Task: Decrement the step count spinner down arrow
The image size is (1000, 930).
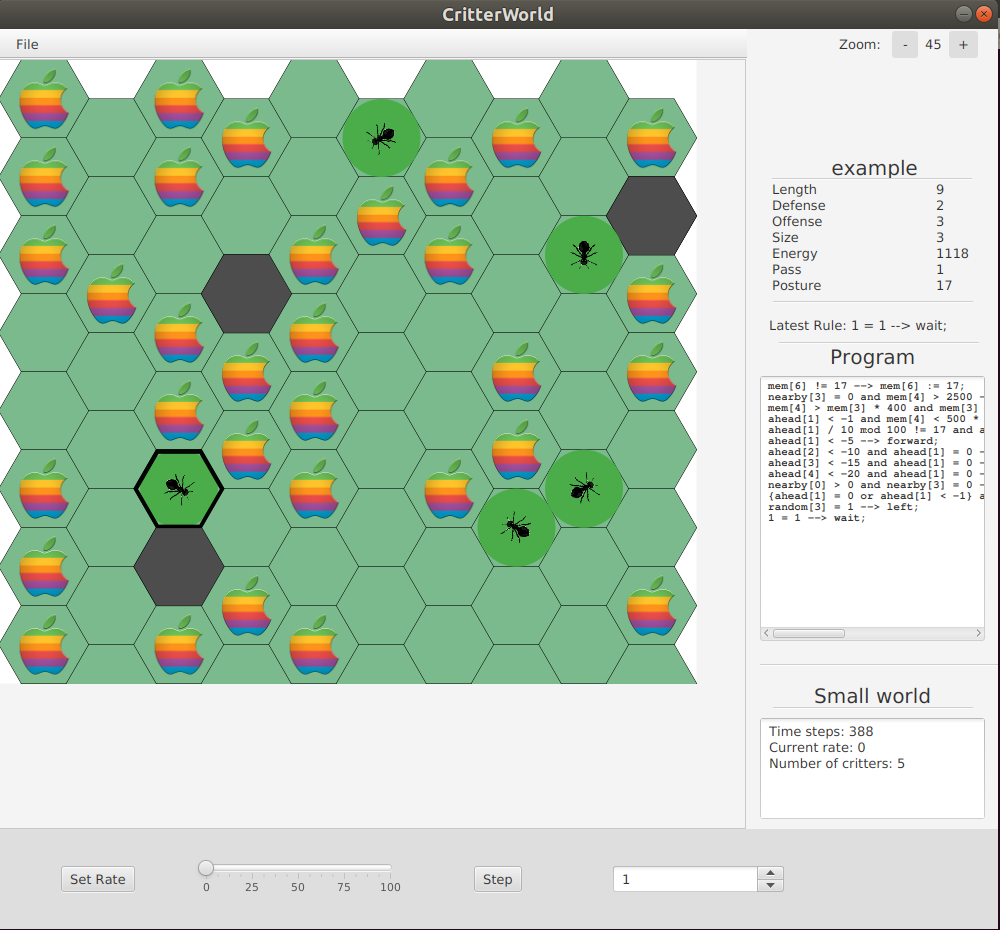Action: pyautogui.click(x=770, y=885)
